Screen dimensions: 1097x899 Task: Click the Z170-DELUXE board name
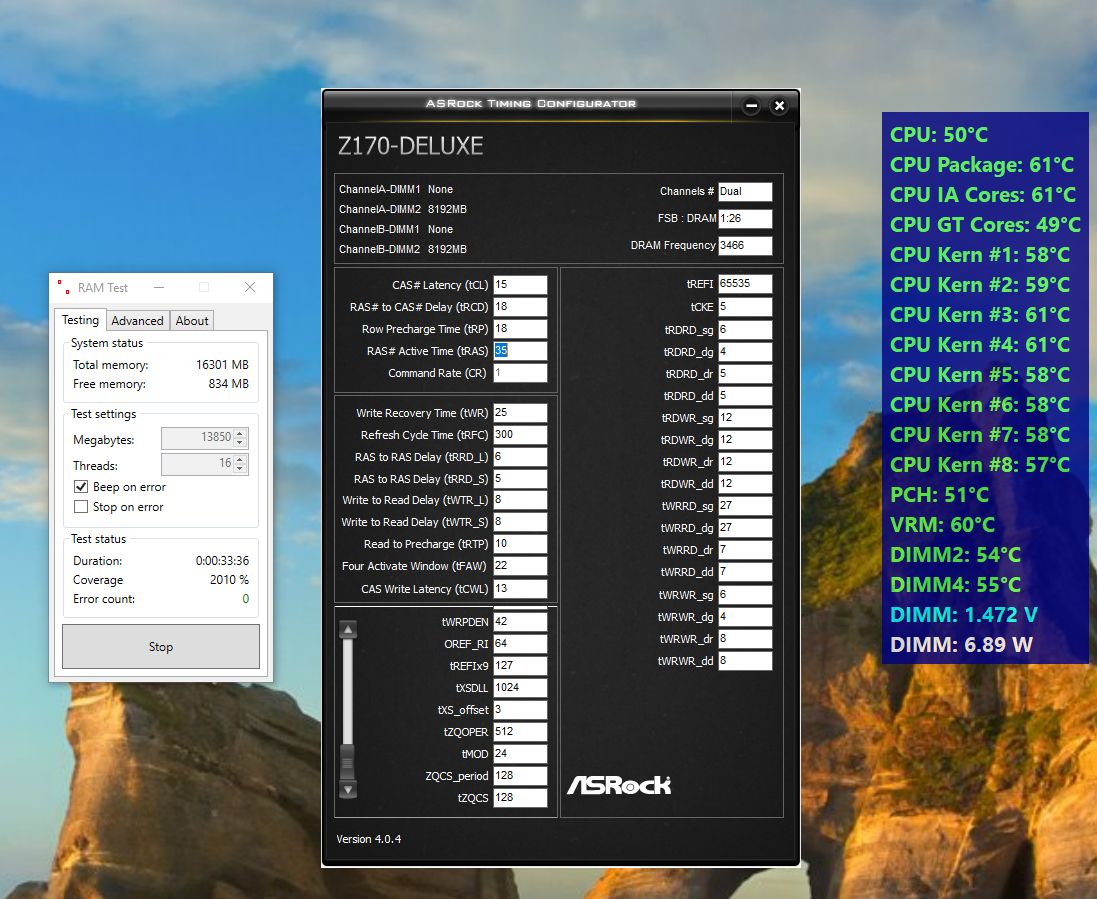(x=411, y=146)
